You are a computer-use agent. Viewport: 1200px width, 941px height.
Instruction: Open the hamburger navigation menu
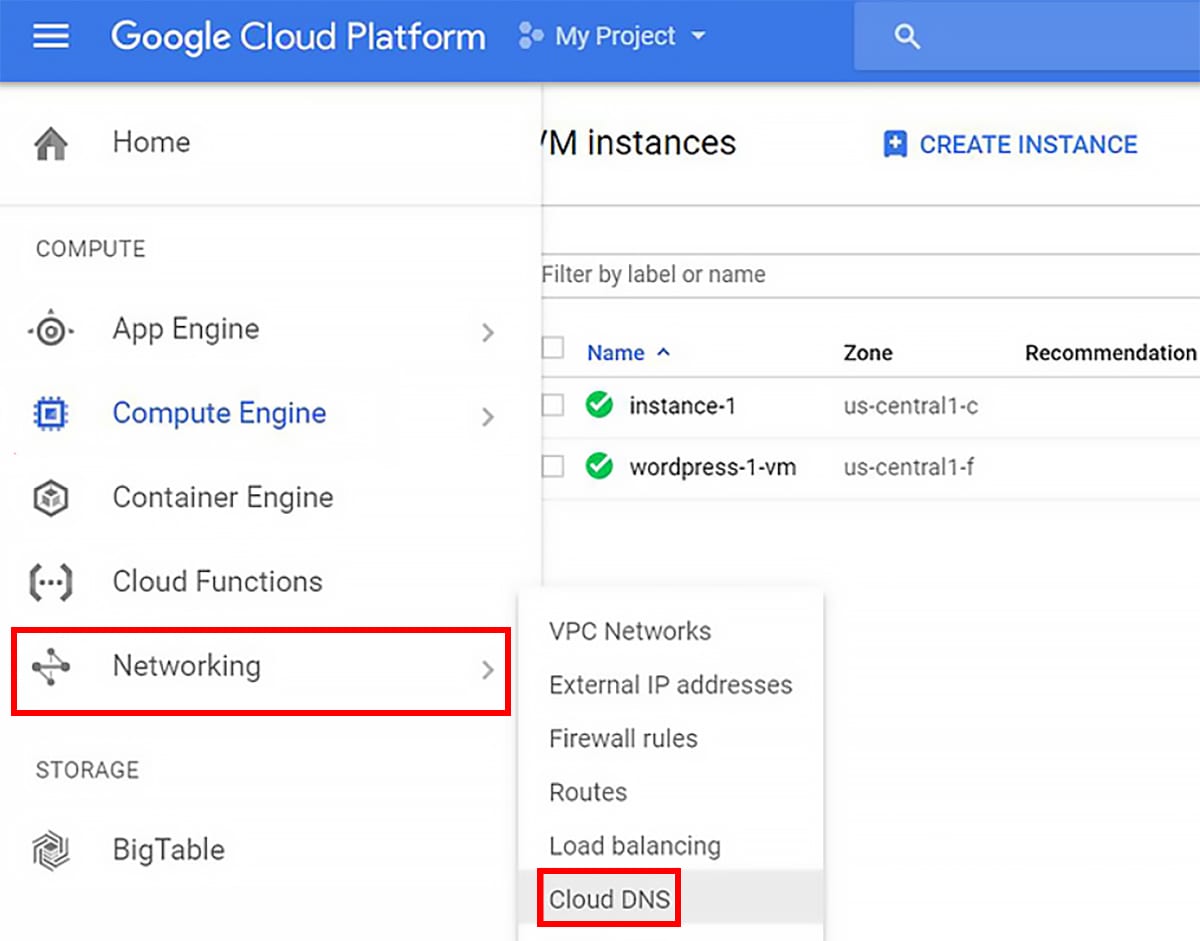pyautogui.click(x=51, y=37)
